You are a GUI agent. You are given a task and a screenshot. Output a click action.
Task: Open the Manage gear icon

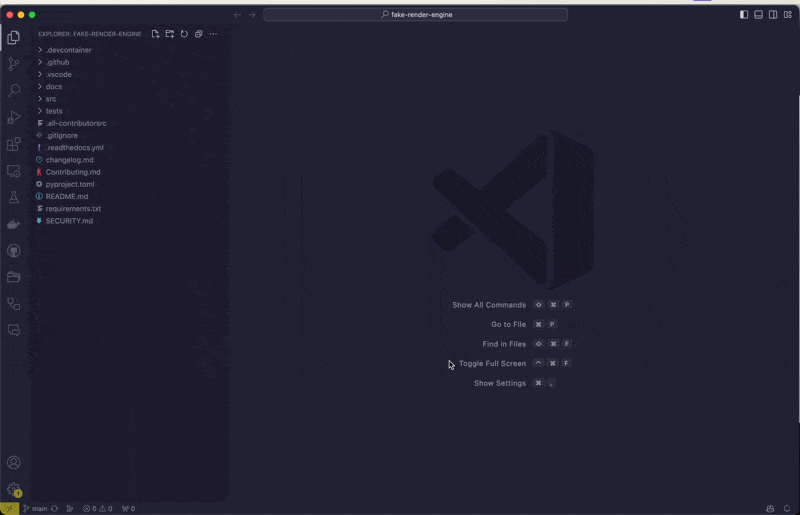tap(14, 489)
